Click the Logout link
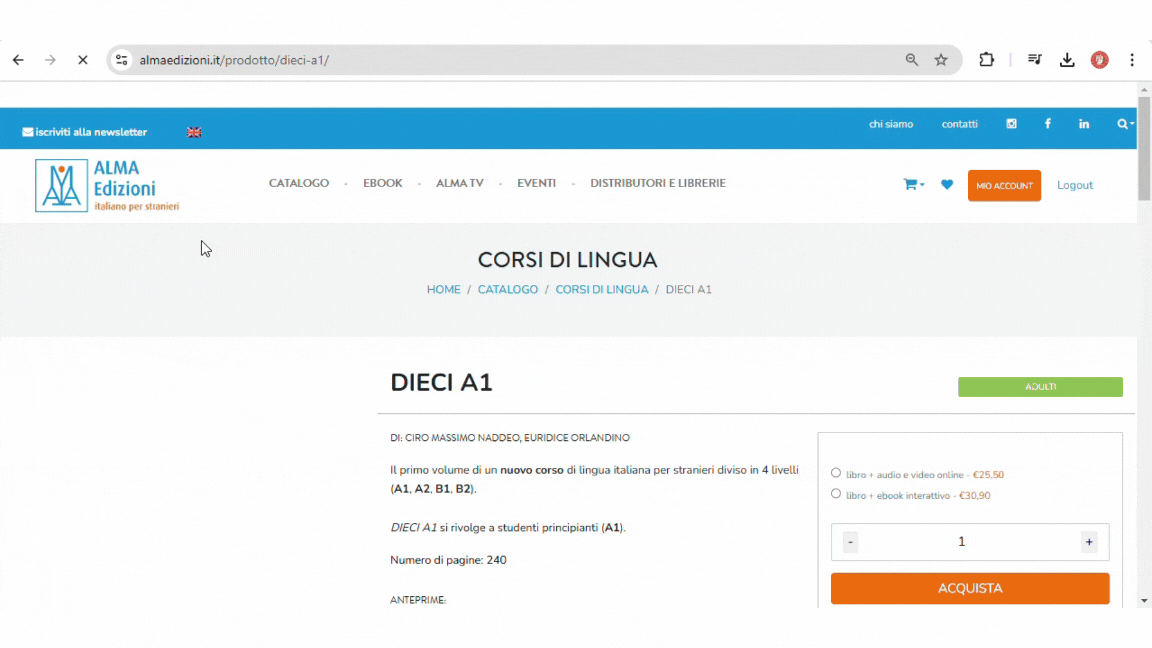This screenshot has width=1152, height=648. [1075, 185]
